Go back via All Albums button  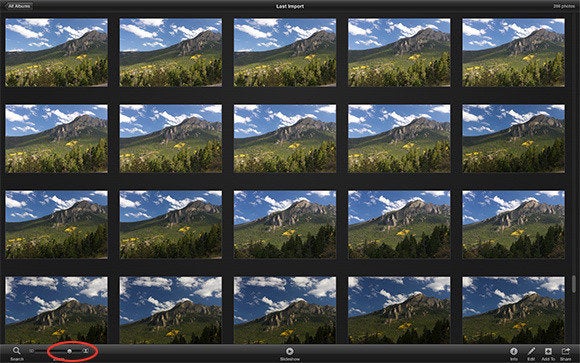[x=19, y=6]
